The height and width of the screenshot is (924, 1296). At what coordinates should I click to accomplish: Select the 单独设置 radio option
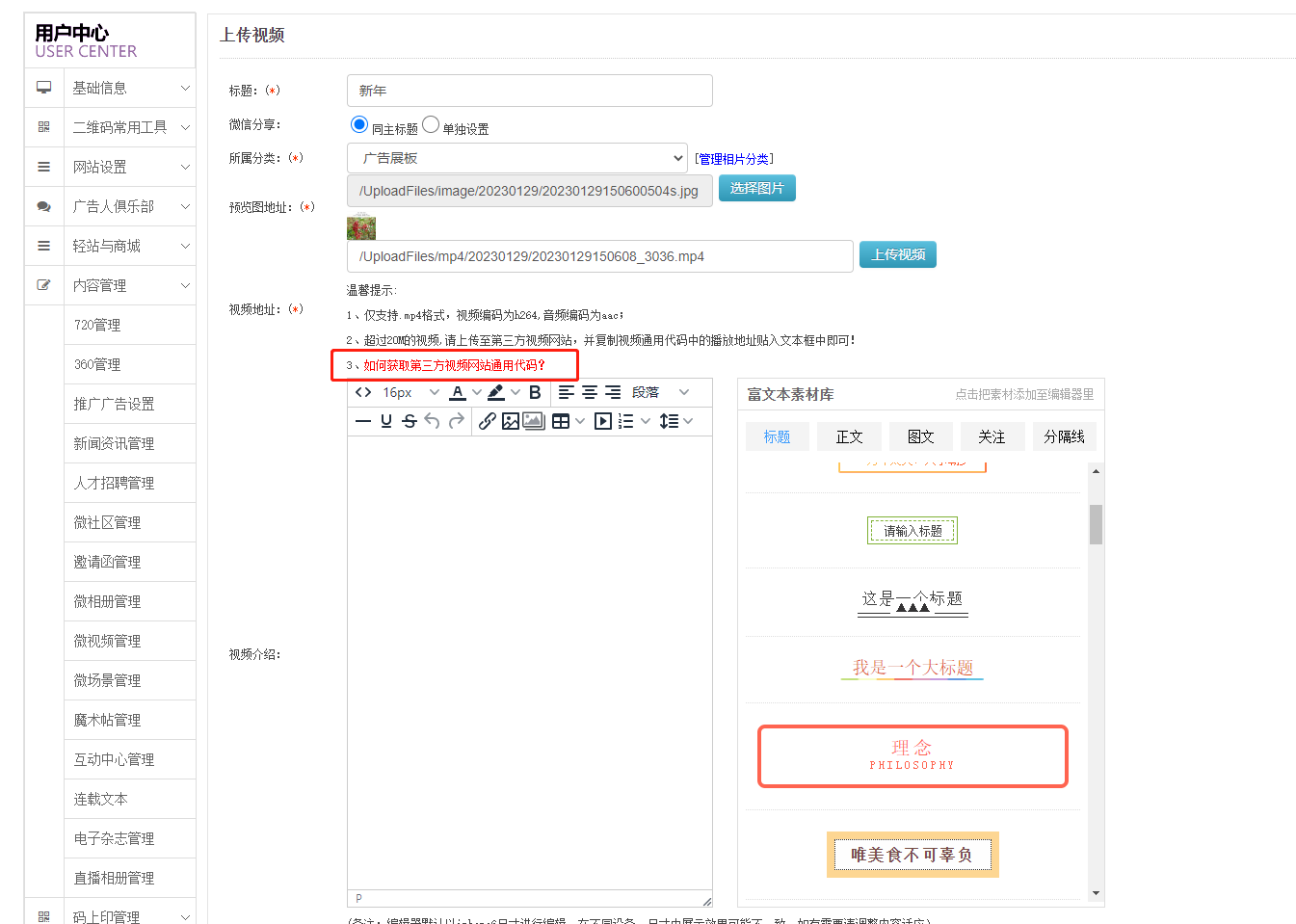431,124
